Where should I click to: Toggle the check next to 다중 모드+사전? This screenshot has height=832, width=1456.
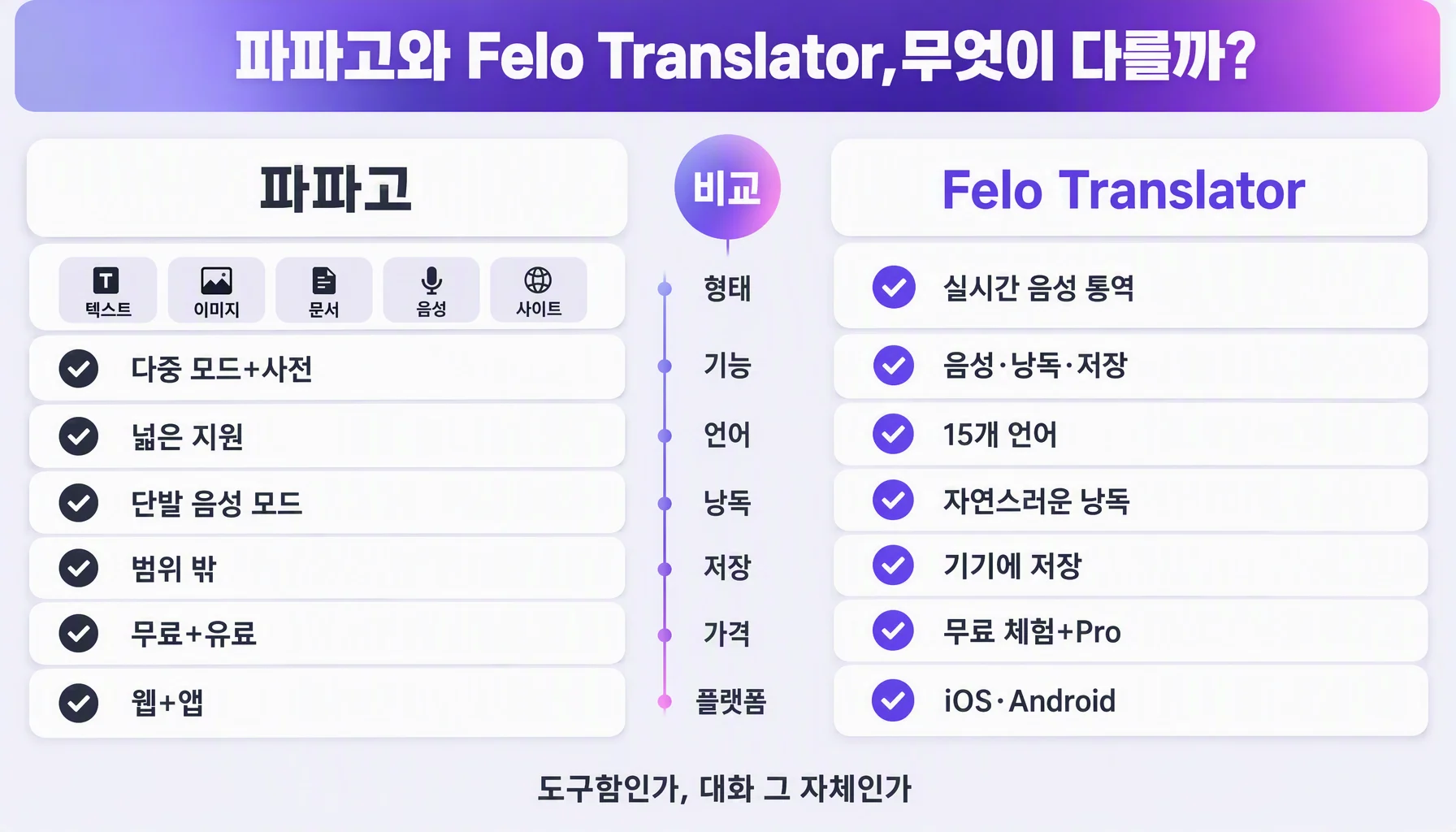79,369
